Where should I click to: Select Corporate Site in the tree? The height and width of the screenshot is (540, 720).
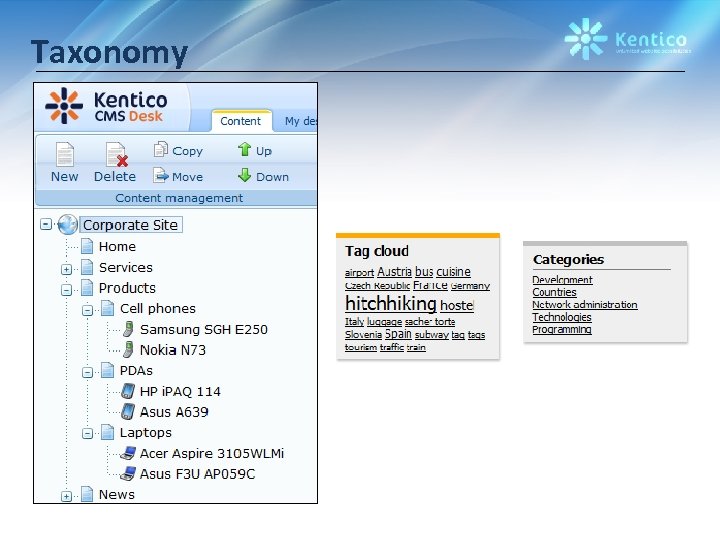click(130, 225)
